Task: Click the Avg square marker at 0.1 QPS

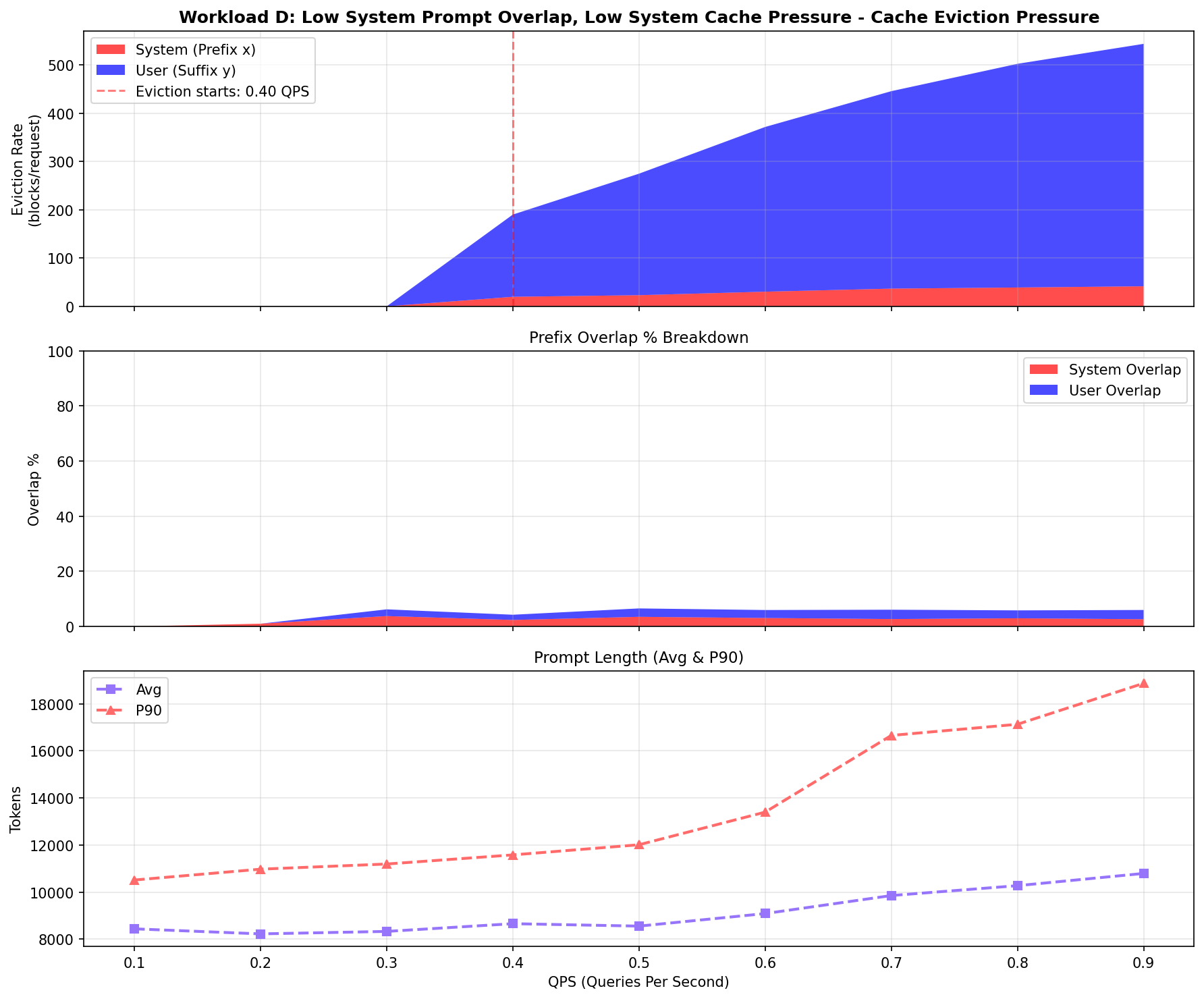Action: point(134,929)
